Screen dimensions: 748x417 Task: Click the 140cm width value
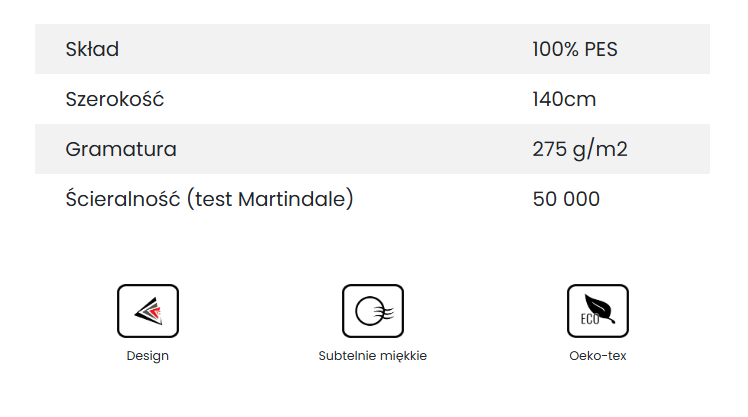tap(565, 99)
